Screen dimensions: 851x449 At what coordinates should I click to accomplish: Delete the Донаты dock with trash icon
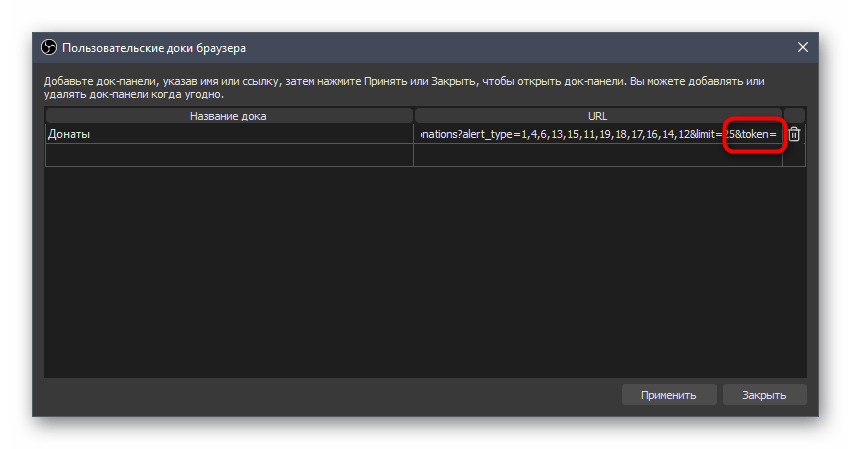click(794, 134)
